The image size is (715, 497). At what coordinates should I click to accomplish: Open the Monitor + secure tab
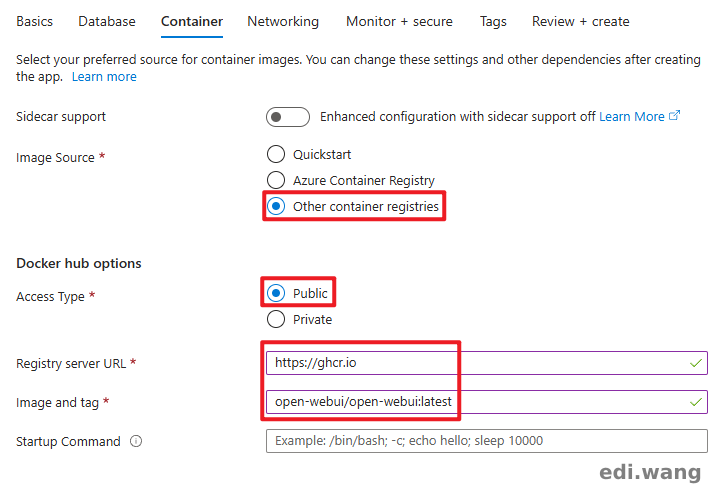point(399,21)
